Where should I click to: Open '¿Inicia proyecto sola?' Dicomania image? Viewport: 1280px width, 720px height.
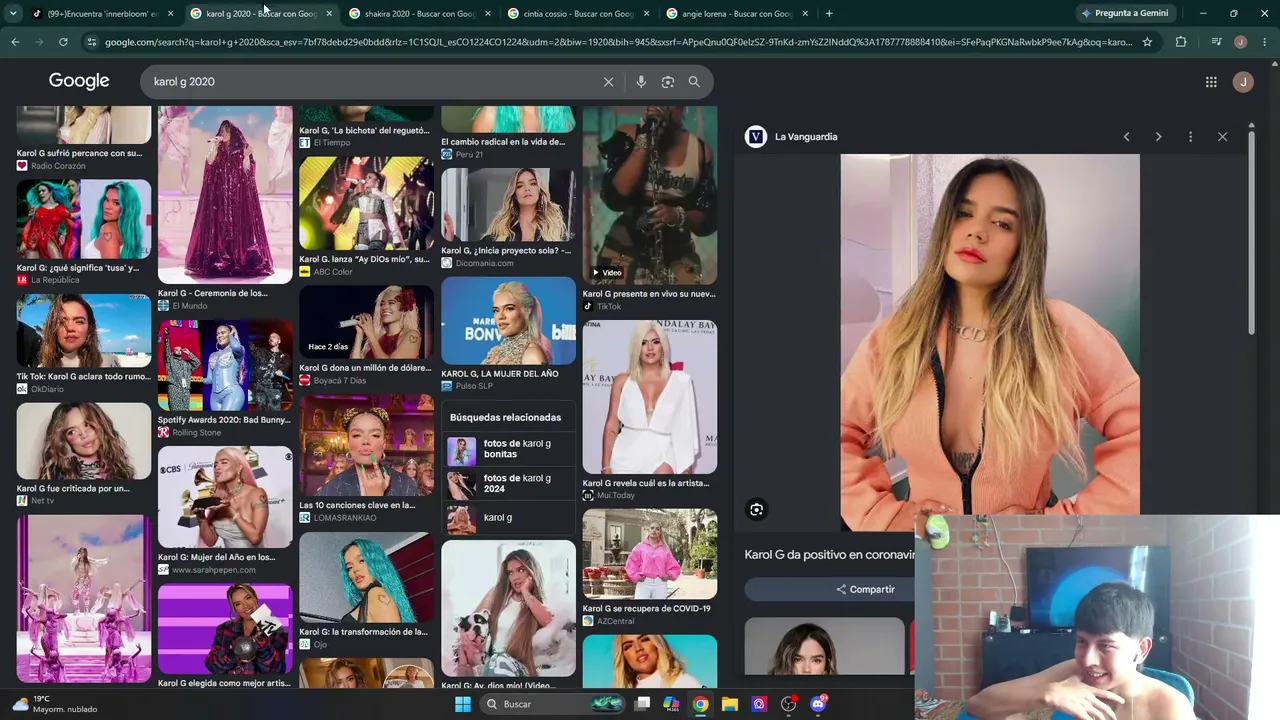coord(508,205)
